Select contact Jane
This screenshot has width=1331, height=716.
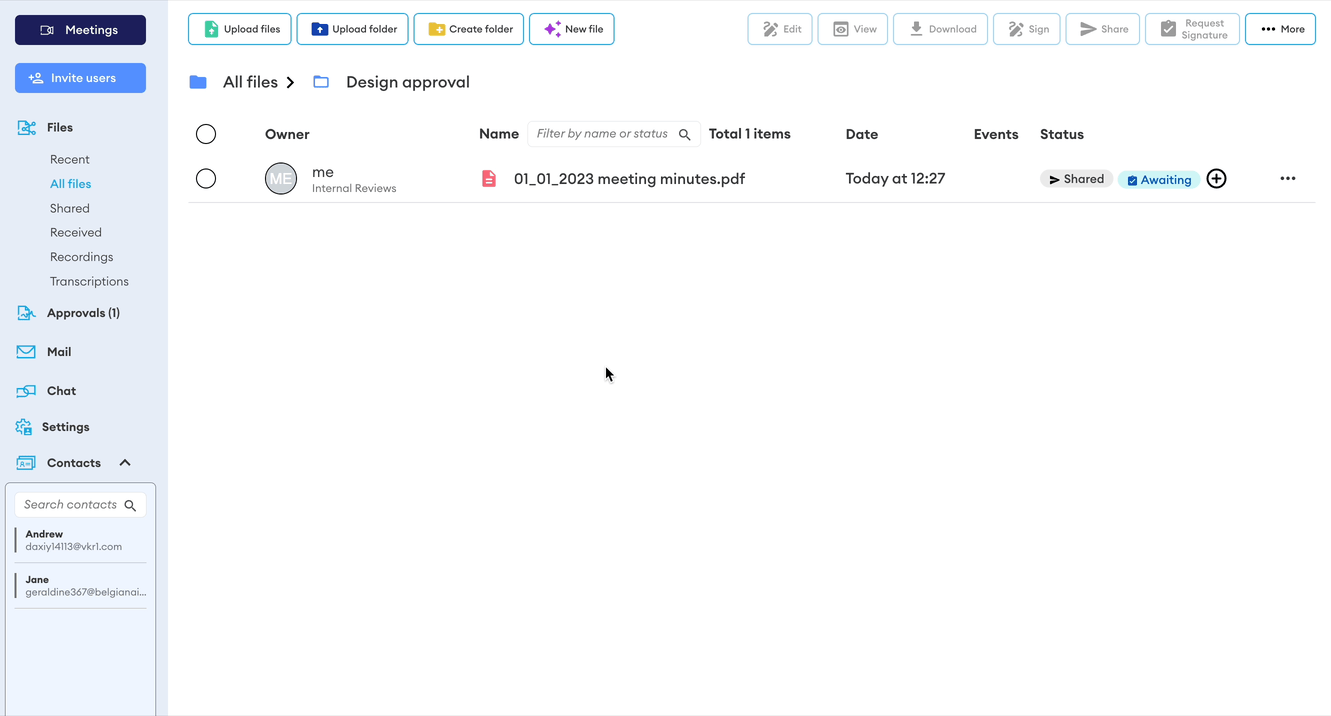click(80, 585)
